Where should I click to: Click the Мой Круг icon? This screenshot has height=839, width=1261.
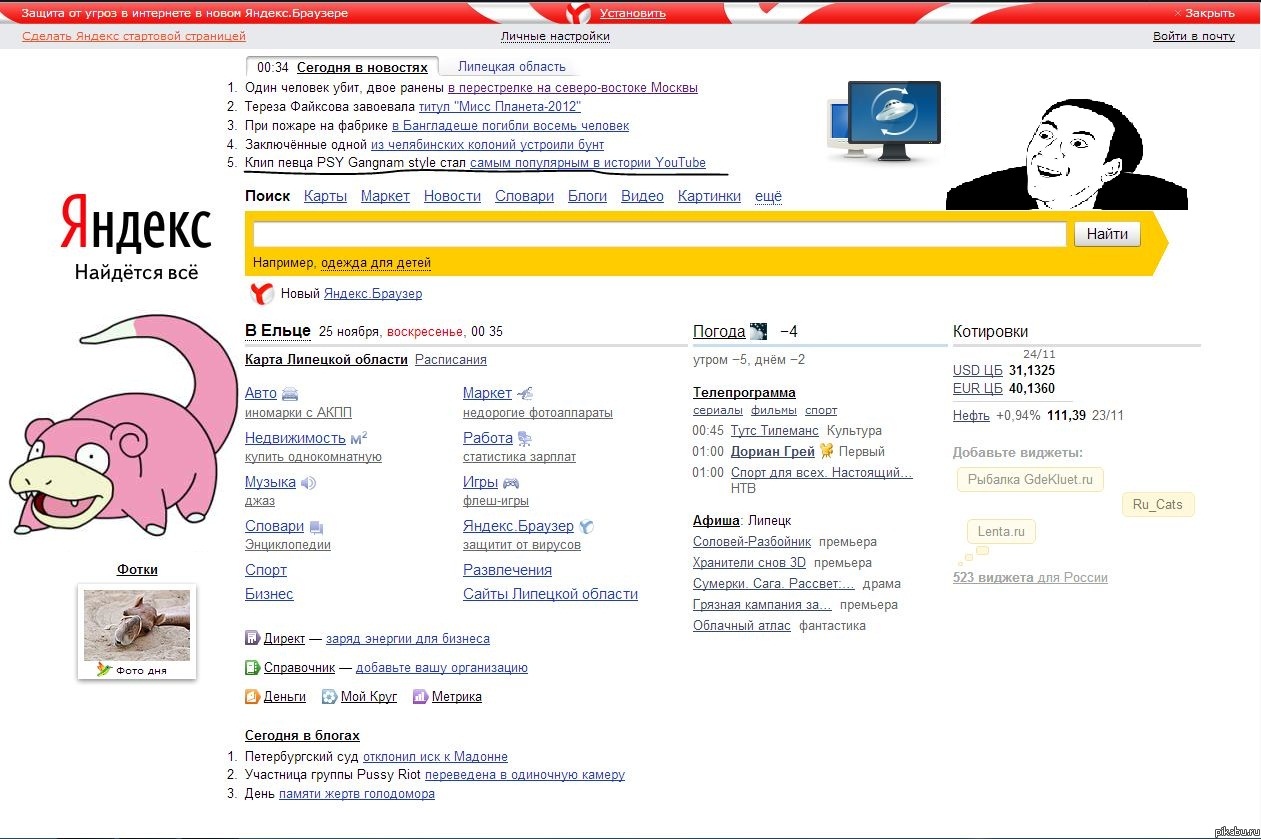(329, 696)
